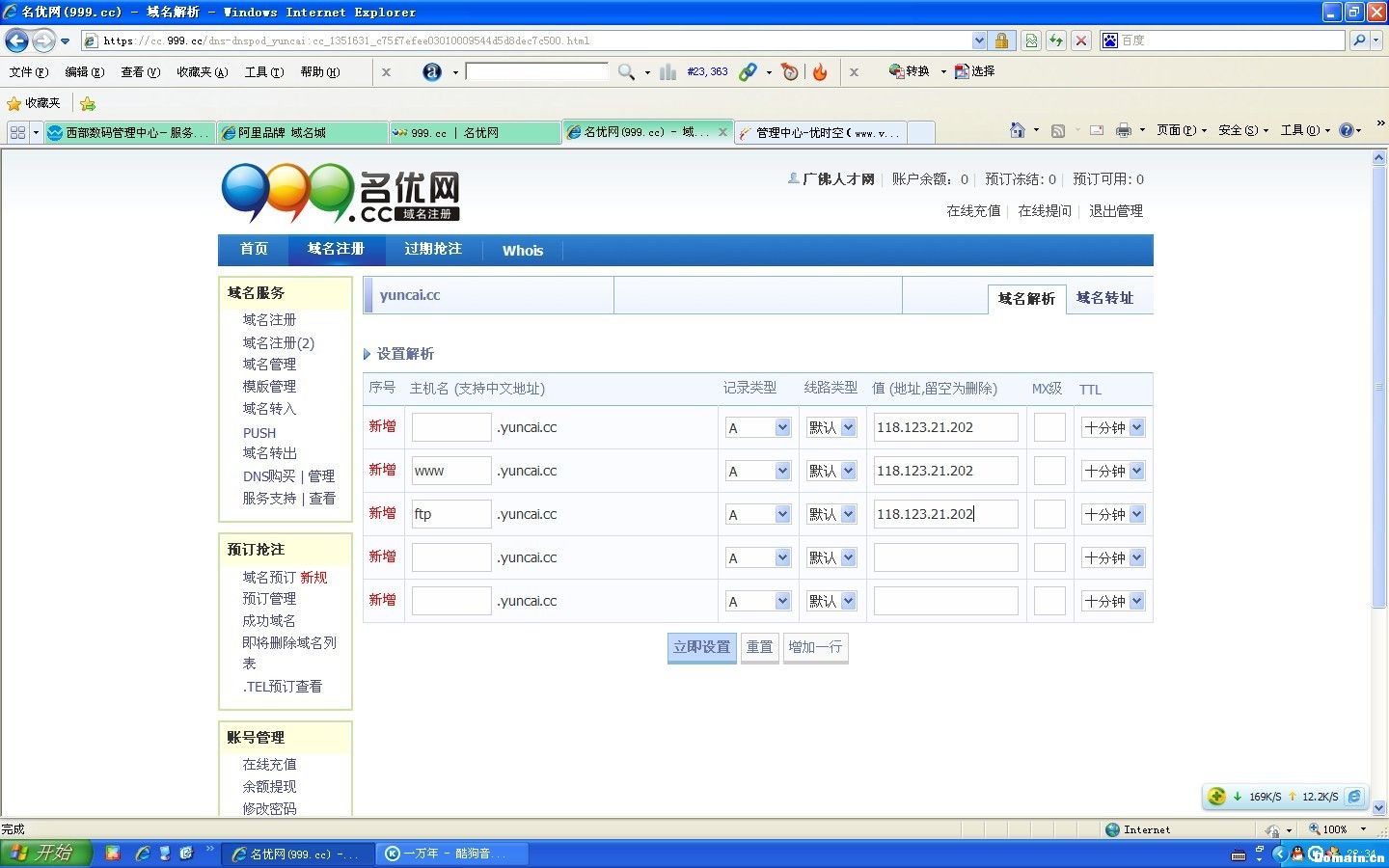Click the IE icon in quick launch
1389x868 pixels.
pos(142,854)
